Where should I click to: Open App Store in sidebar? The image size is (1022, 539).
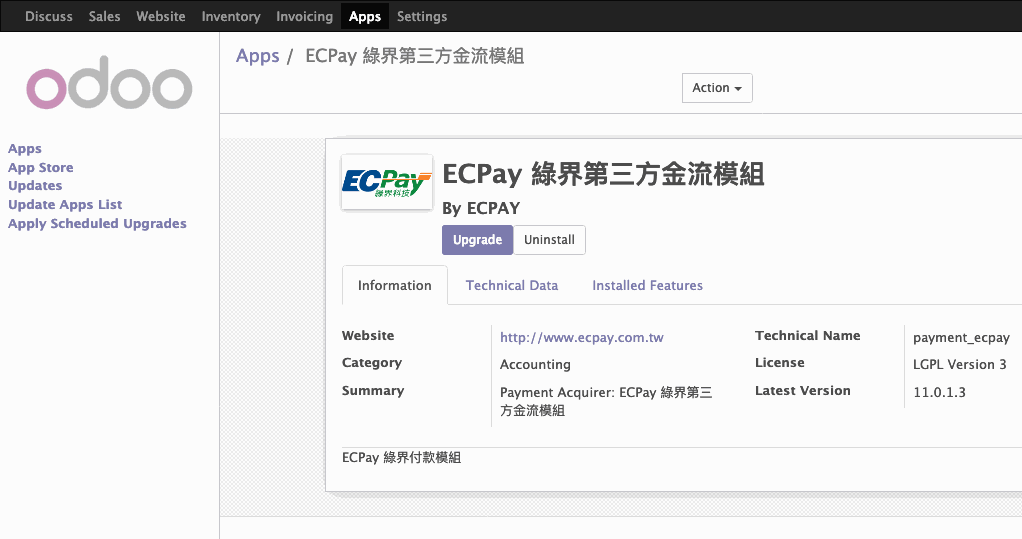click(40, 168)
